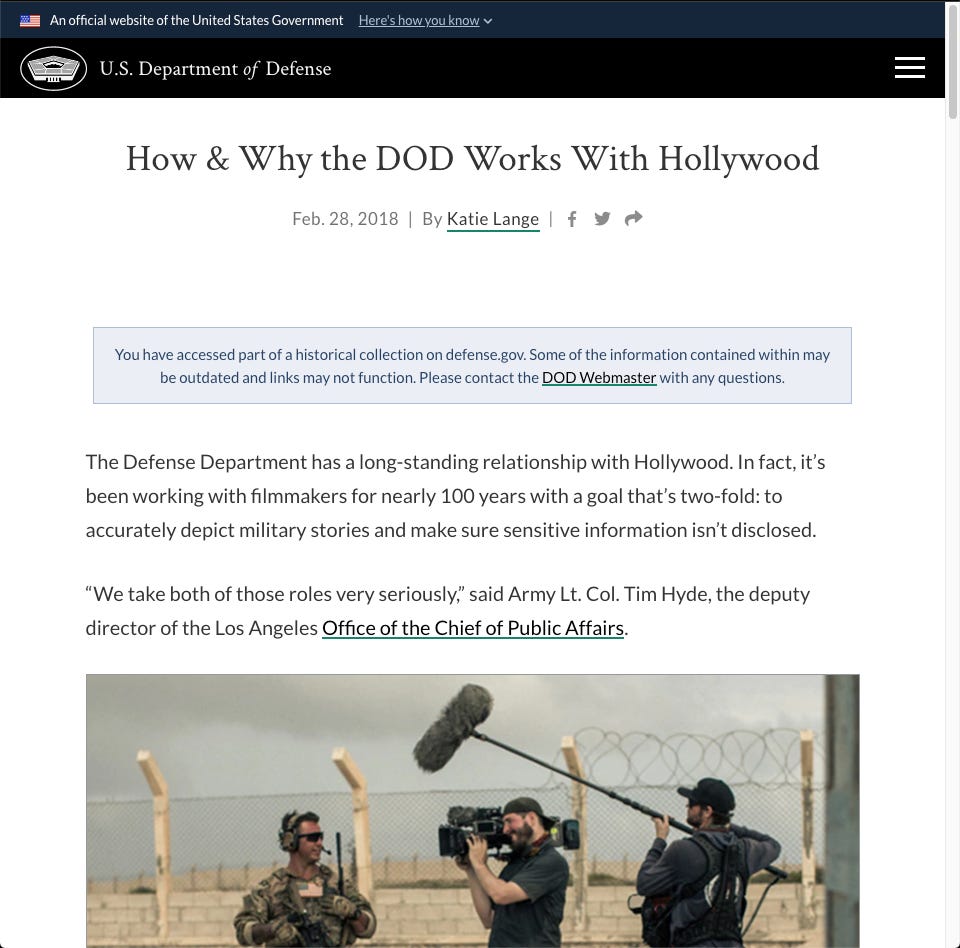Open the chevron next to Here's how you know
The width and height of the screenshot is (960, 948).
click(x=487, y=20)
